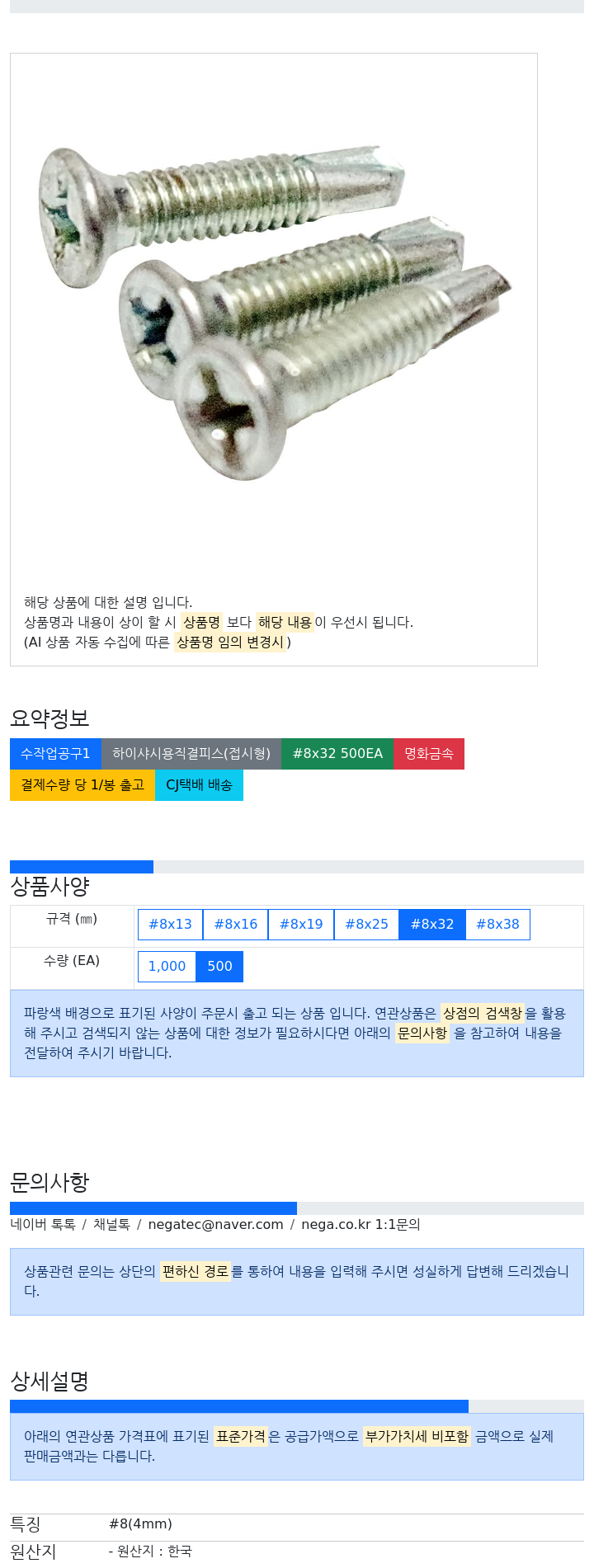
Task: Select the #8x13 size option
Action: click(x=170, y=925)
